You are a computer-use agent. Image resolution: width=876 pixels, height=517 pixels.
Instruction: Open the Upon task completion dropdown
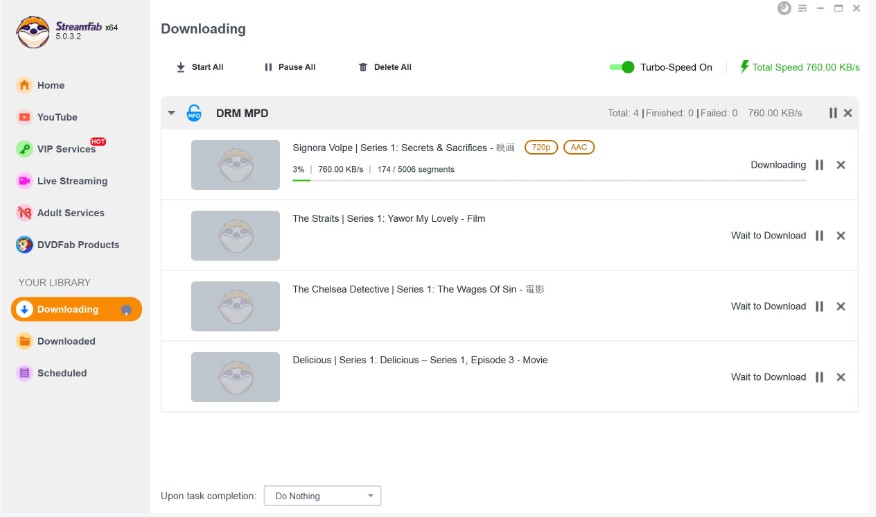(x=322, y=496)
